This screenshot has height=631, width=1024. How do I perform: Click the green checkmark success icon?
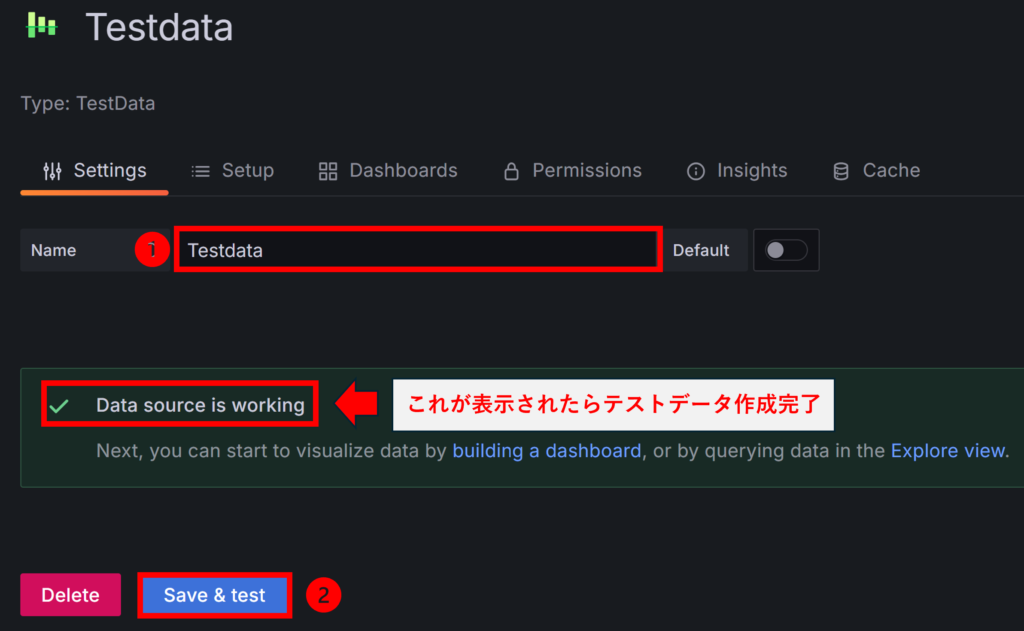tap(59, 406)
